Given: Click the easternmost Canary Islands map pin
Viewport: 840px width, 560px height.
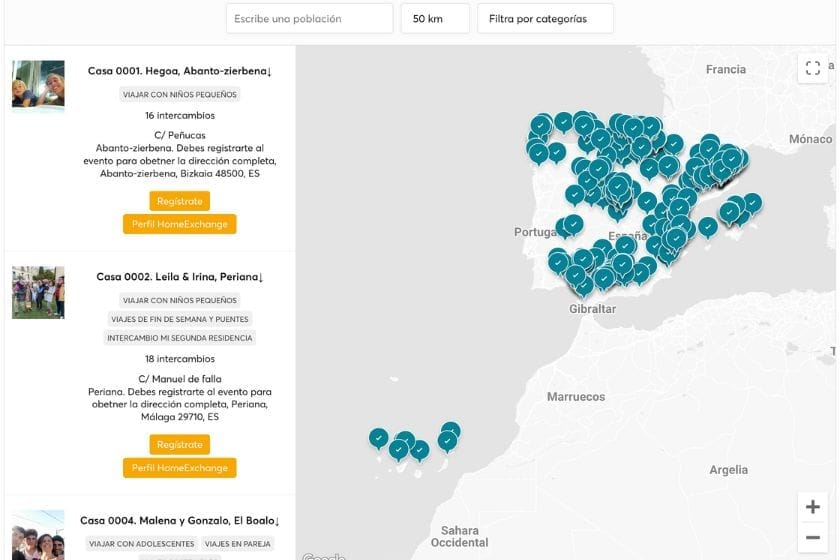Looking at the screenshot, I should pos(451,431).
